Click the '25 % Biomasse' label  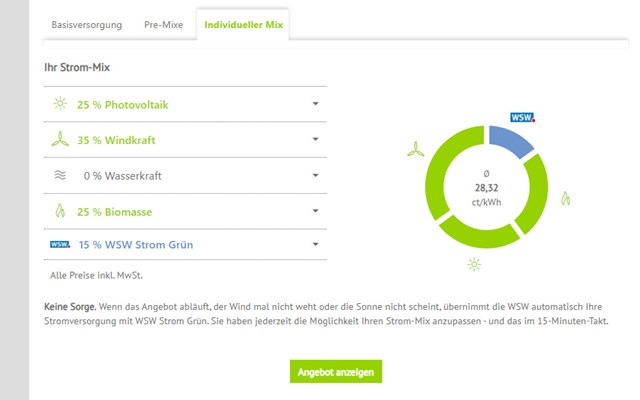tap(114, 212)
